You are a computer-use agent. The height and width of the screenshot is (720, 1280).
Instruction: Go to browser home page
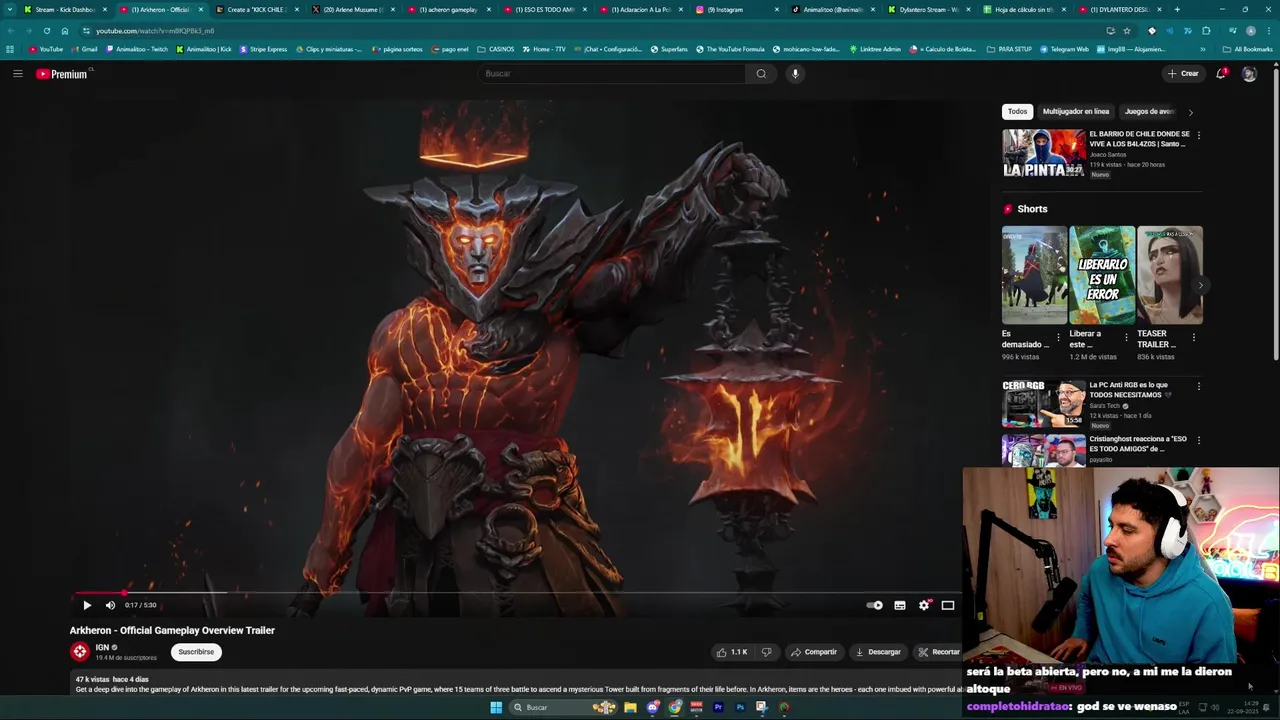pos(65,31)
